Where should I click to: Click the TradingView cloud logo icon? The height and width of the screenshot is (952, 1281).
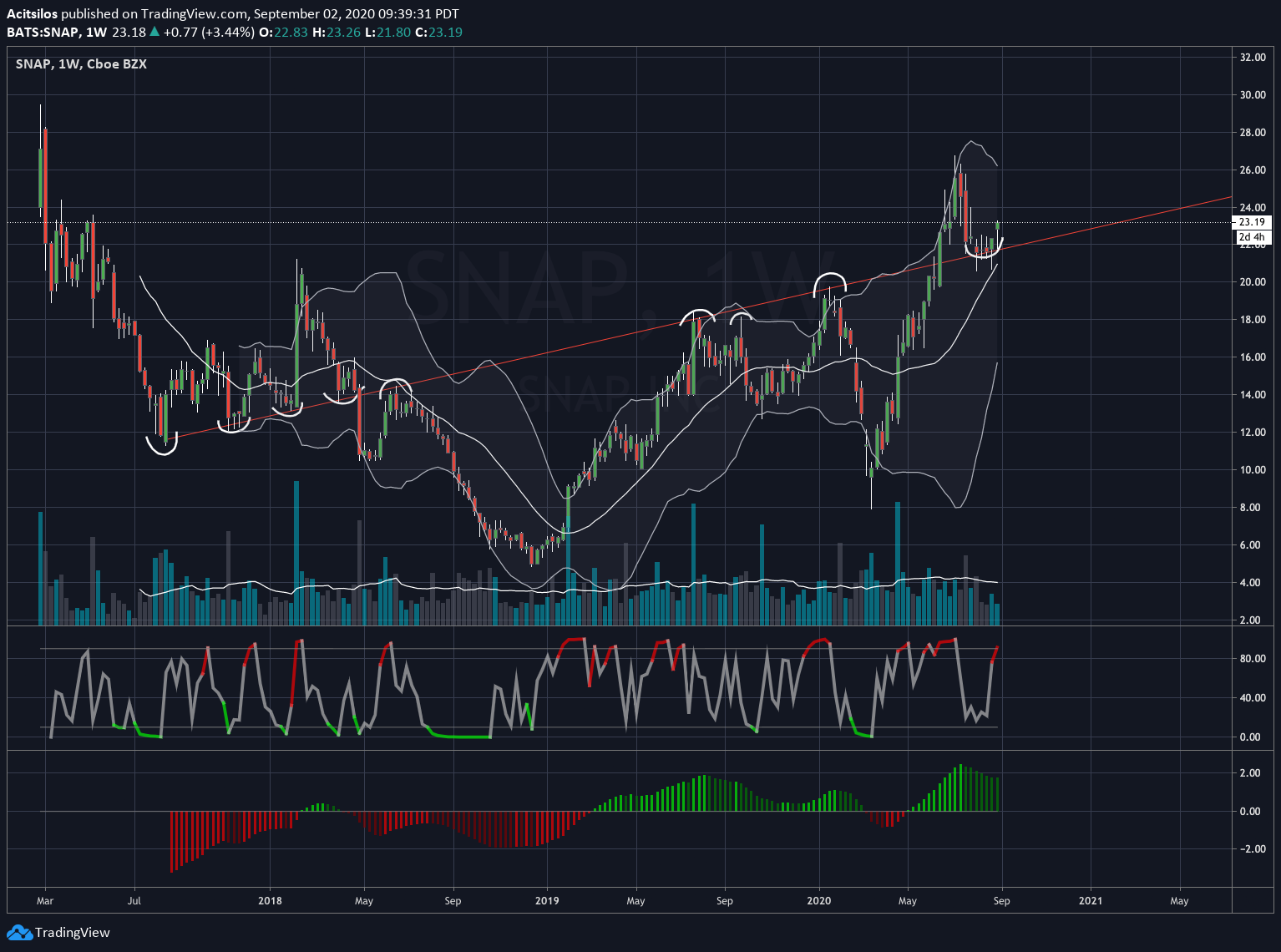pyautogui.click(x=19, y=933)
